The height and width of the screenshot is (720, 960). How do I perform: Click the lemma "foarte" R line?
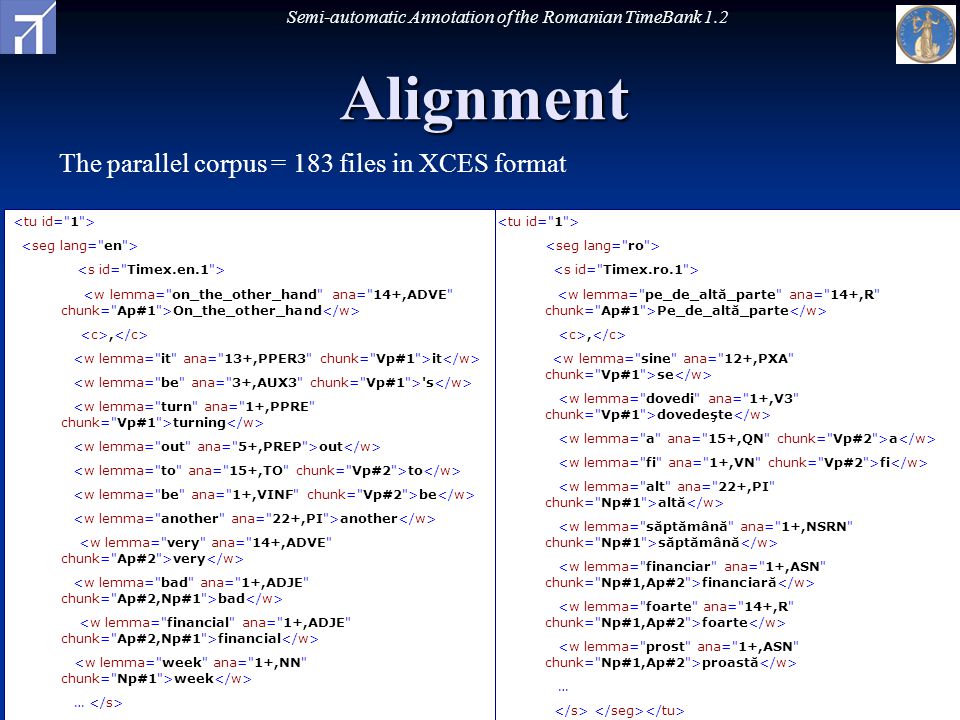677,607
